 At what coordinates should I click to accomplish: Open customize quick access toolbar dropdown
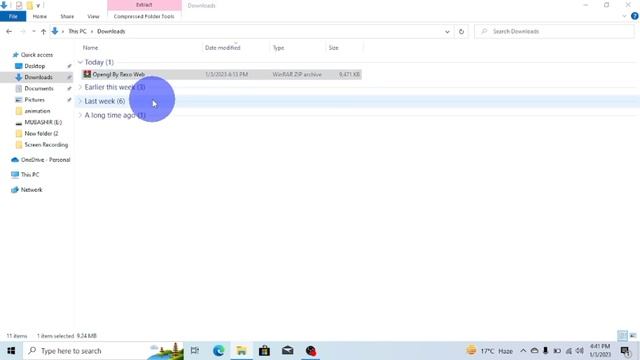point(38,6)
